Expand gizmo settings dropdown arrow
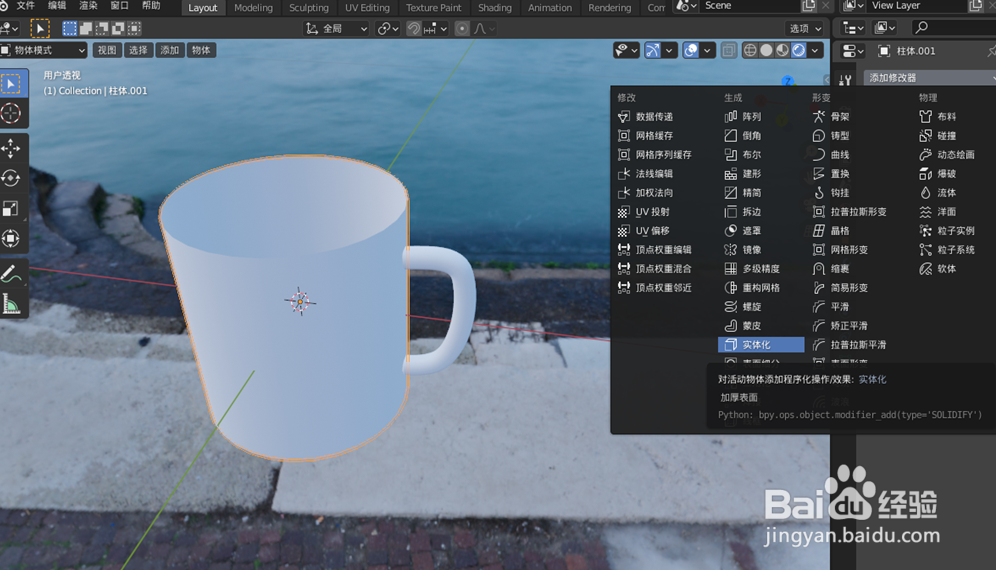Screen dimensions: 996x570 pyautogui.click(x=669, y=50)
